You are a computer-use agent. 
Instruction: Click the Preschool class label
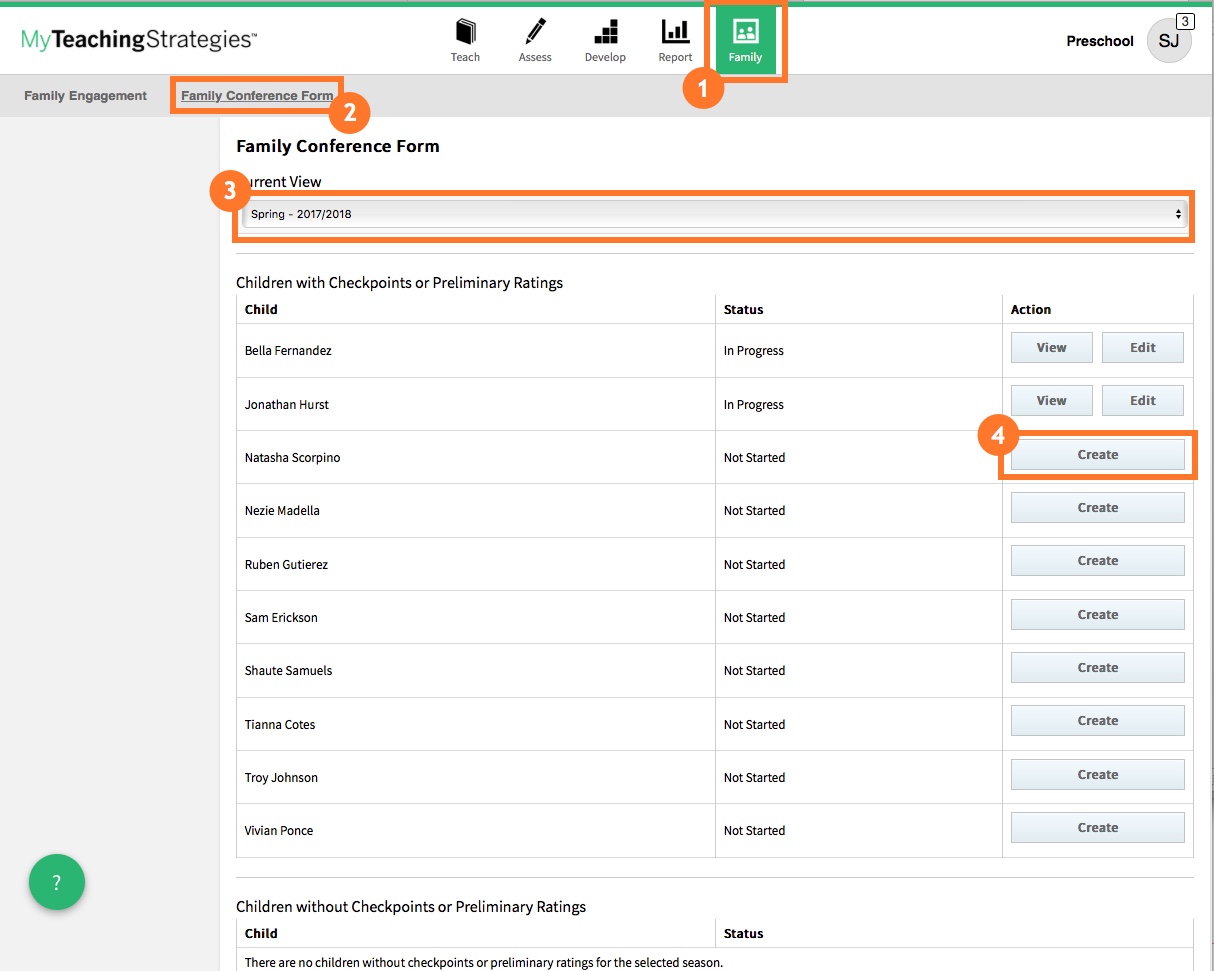click(x=1100, y=41)
